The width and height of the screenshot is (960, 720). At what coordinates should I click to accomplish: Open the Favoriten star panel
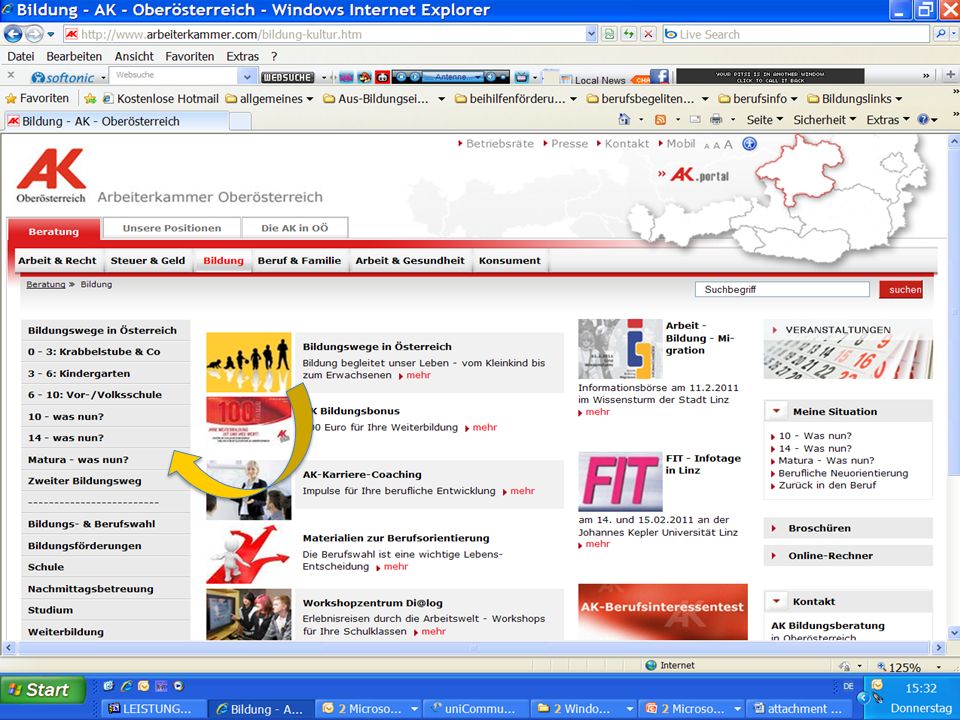coord(37,99)
